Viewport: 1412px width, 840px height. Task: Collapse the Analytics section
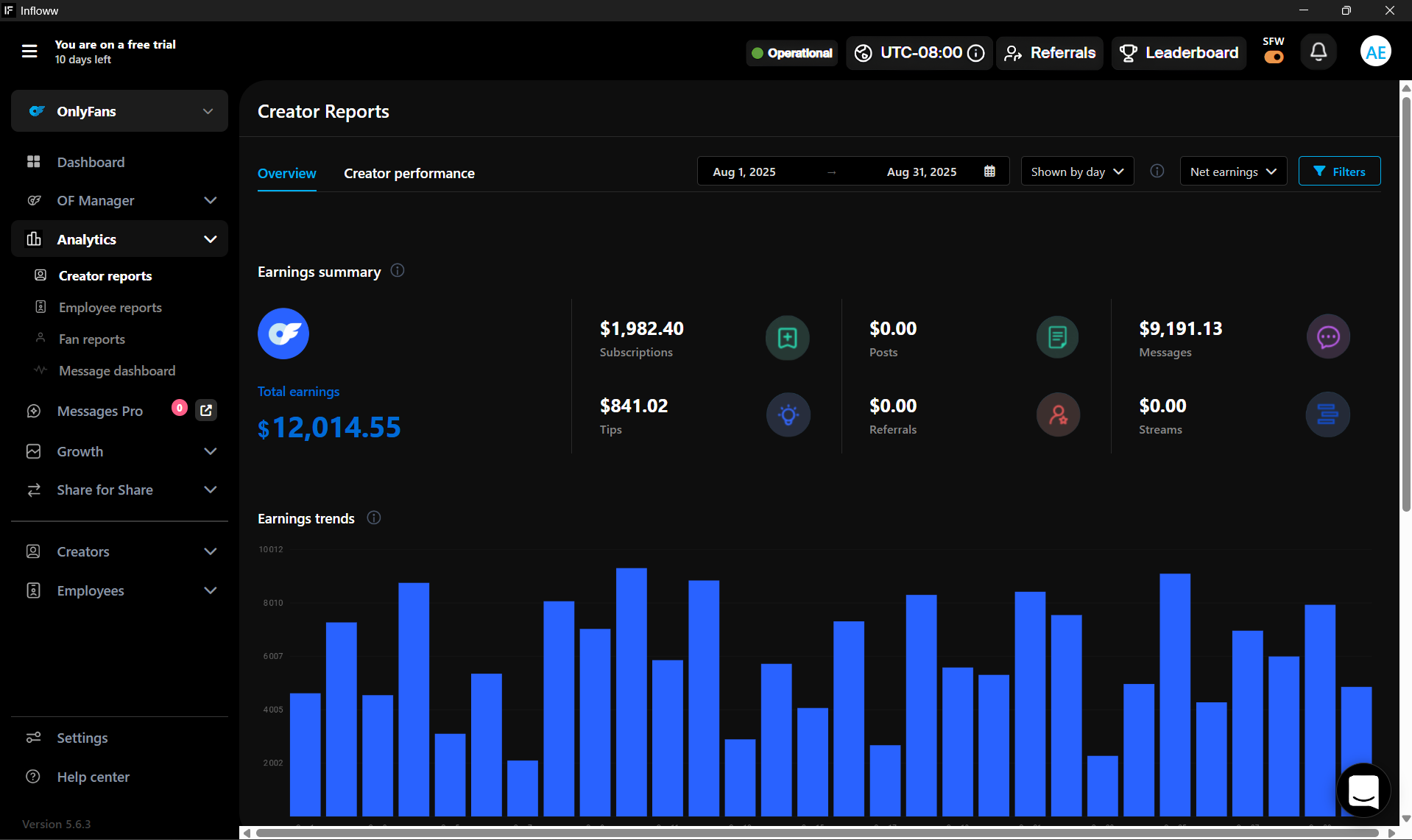coord(211,239)
